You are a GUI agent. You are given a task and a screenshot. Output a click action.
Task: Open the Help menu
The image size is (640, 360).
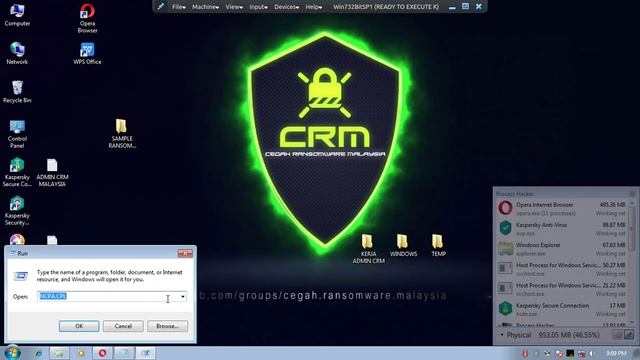(313, 7)
